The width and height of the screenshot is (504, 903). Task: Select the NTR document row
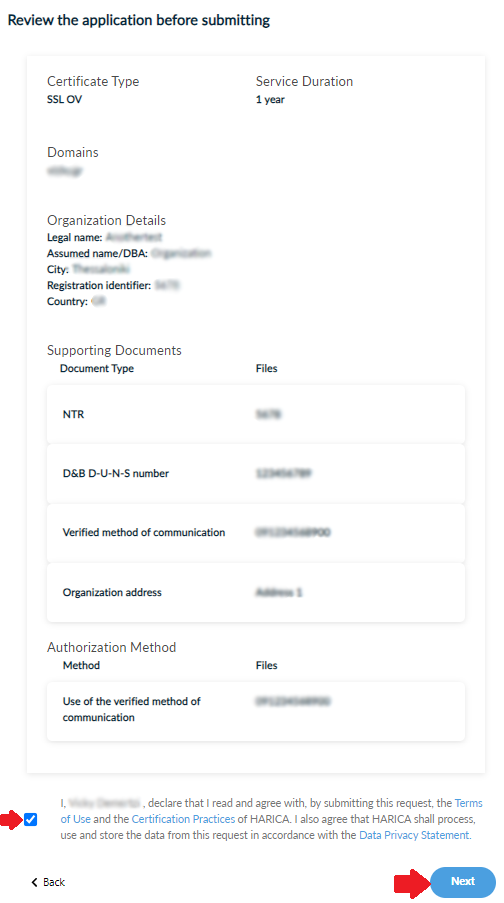[256, 414]
